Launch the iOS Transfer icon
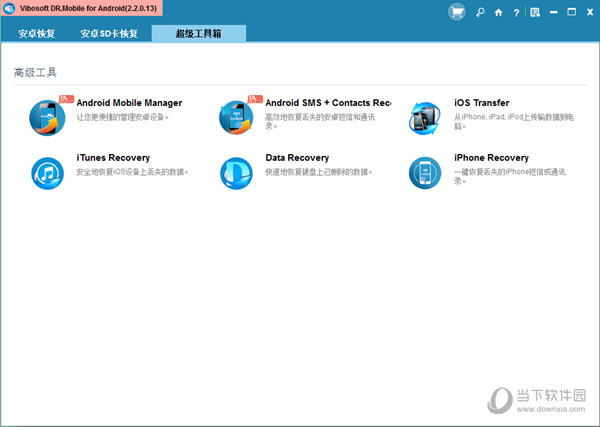Screen dimensions: 600x427 [x=424, y=118]
